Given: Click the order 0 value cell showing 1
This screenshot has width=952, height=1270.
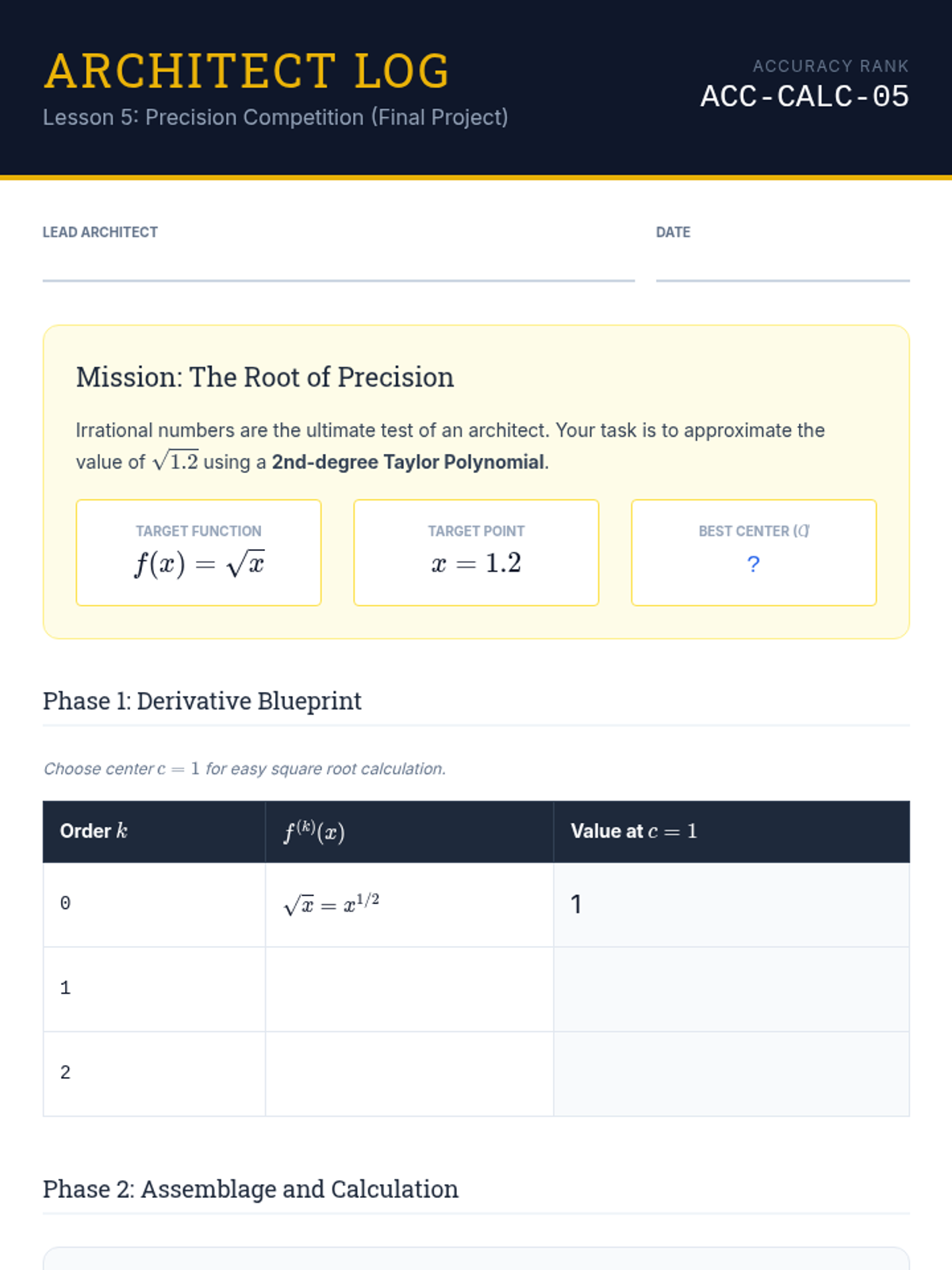Looking at the screenshot, I should click(x=731, y=904).
